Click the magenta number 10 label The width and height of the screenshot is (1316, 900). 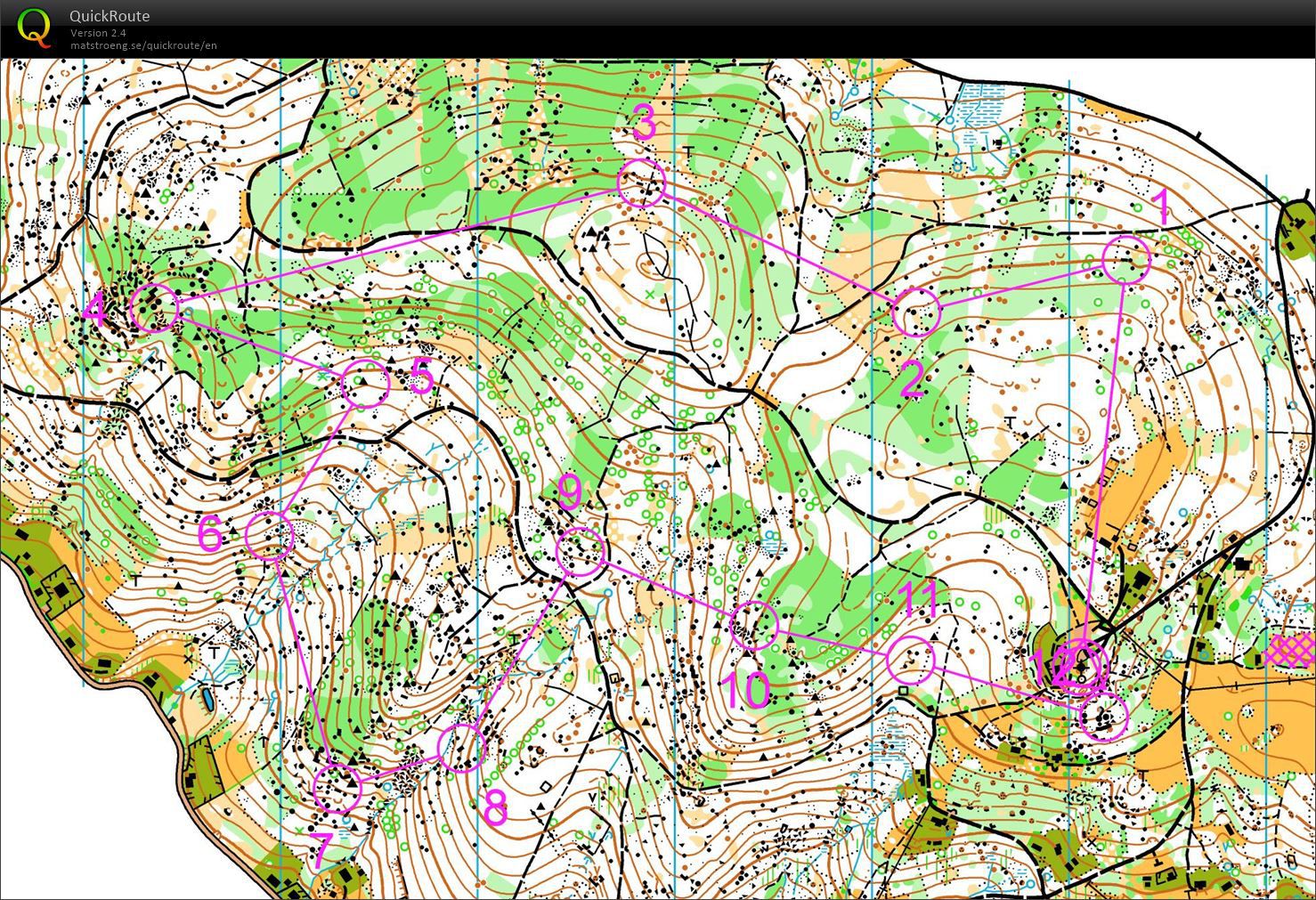click(746, 690)
